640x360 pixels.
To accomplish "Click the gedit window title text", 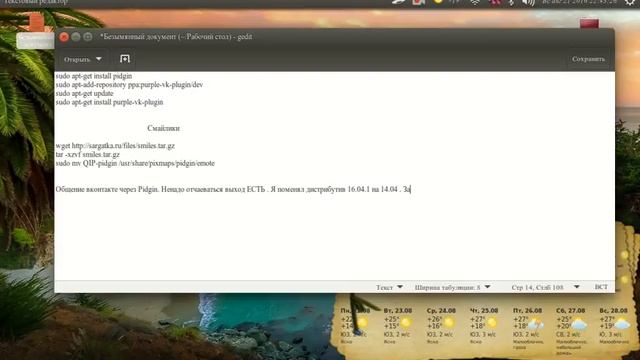I will pos(176,37).
